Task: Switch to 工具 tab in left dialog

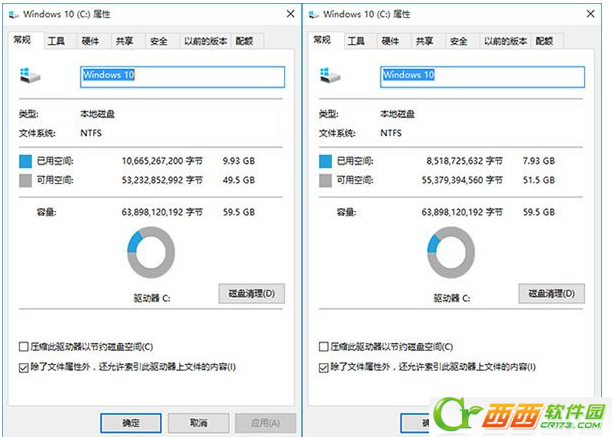Action: [56, 41]
